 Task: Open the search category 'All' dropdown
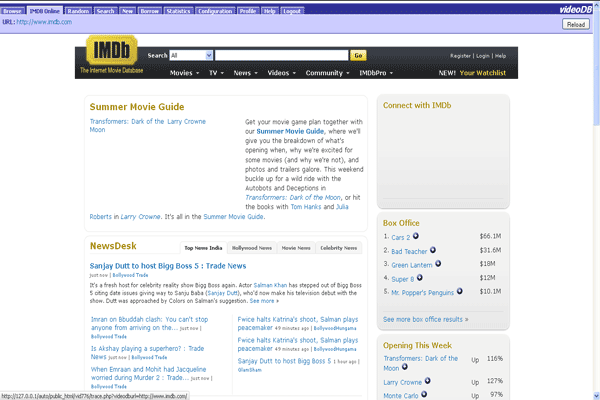coord(190,56)
